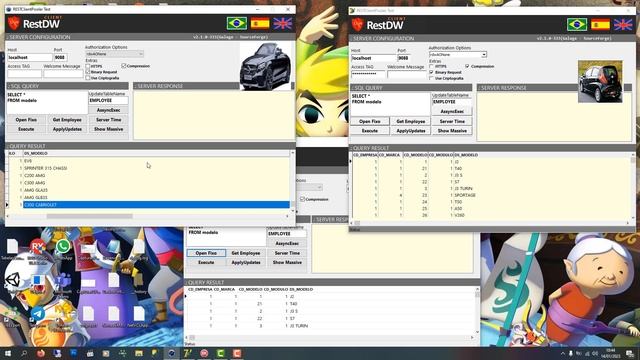The image size is (640, 360).
Task: Toggle Compression checkbox in background window
Action: coord(302,199)
